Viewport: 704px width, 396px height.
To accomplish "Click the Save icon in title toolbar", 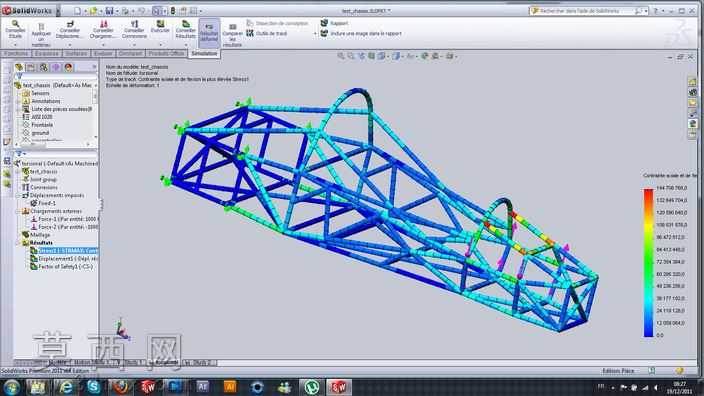I will (x=109, y=10).
